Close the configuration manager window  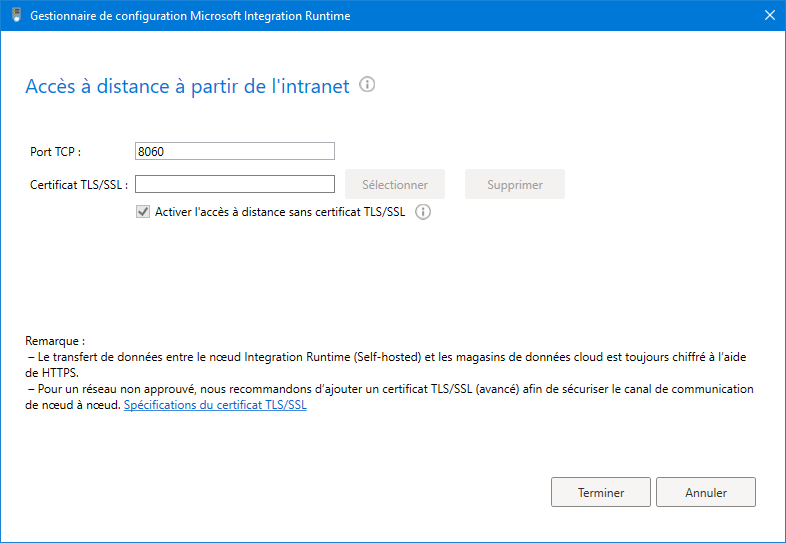pyautogui.click(x=770, y=15)
